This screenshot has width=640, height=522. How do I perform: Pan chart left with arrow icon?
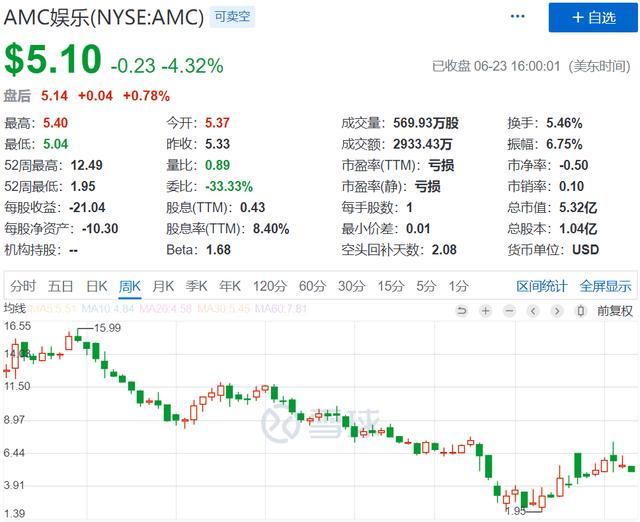pos(533,311)
